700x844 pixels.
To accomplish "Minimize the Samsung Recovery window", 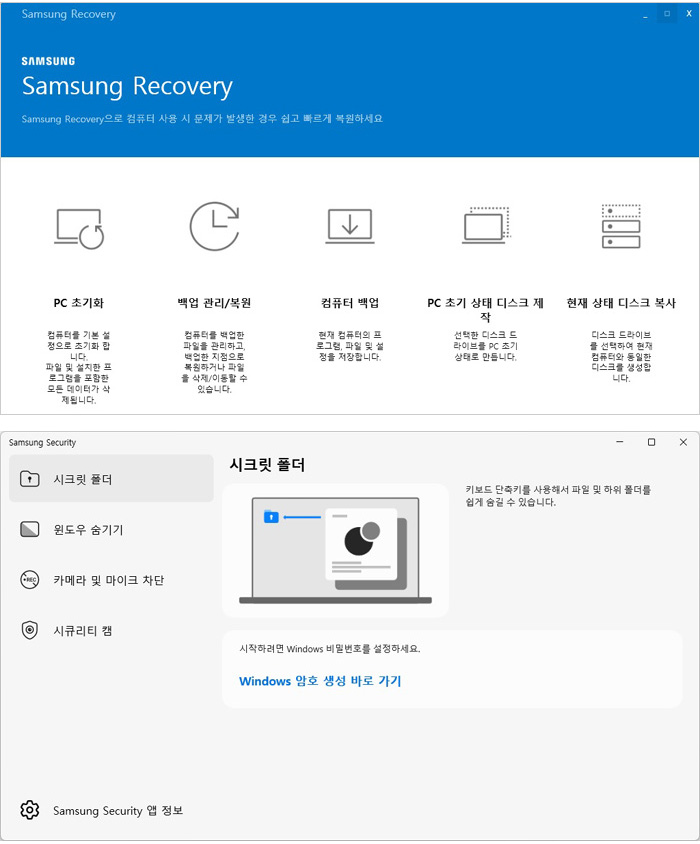I will (645, 16).
